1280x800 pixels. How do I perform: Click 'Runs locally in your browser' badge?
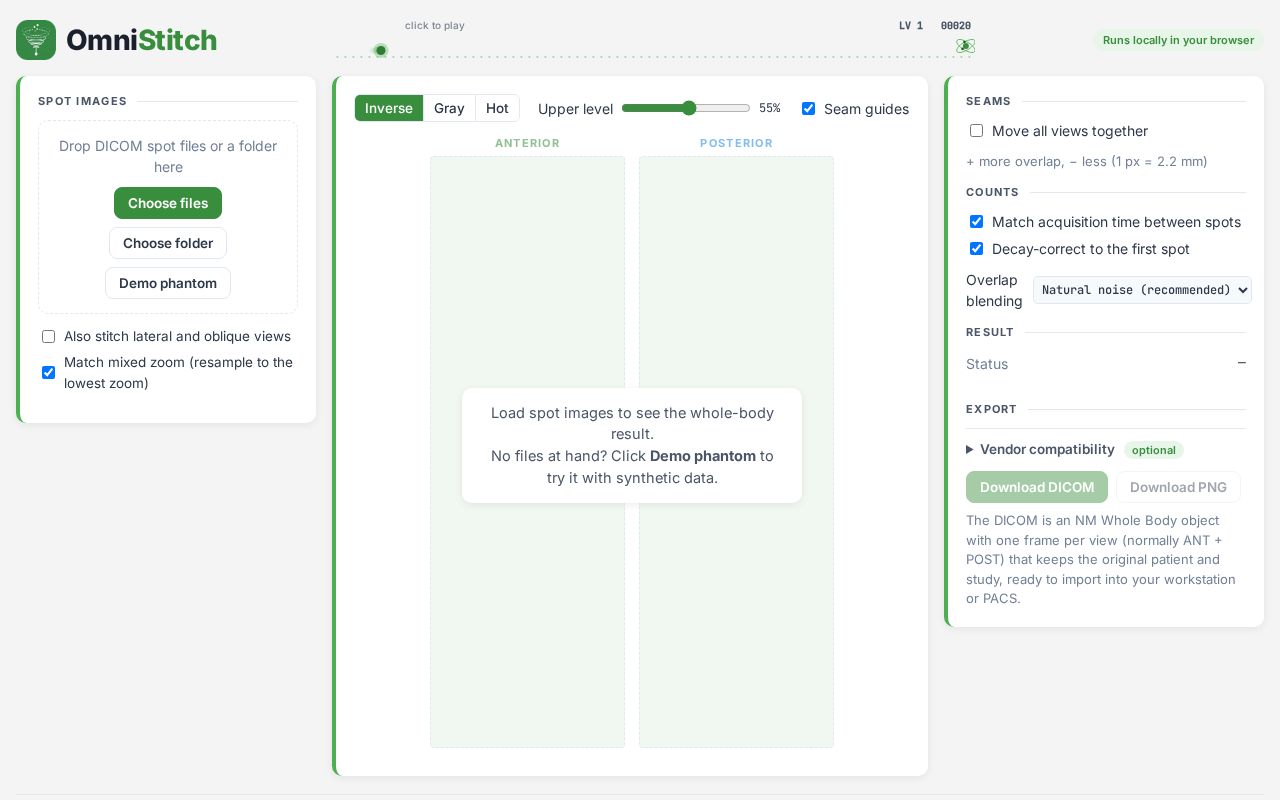(1178, 40)
